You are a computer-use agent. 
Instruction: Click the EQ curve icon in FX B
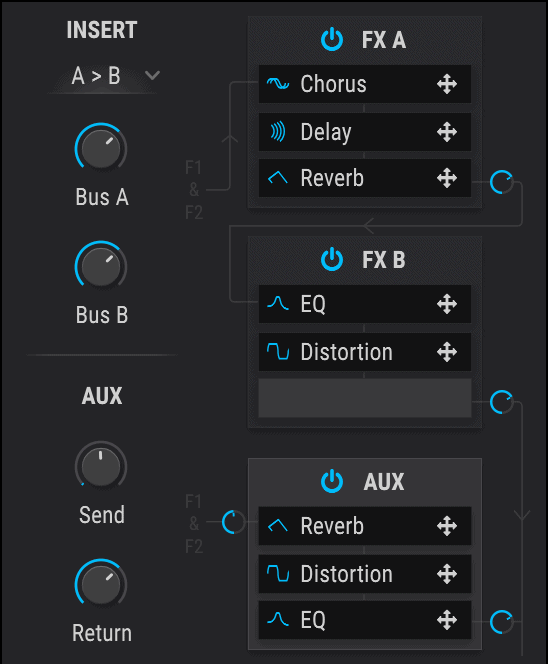coord(278,304)
